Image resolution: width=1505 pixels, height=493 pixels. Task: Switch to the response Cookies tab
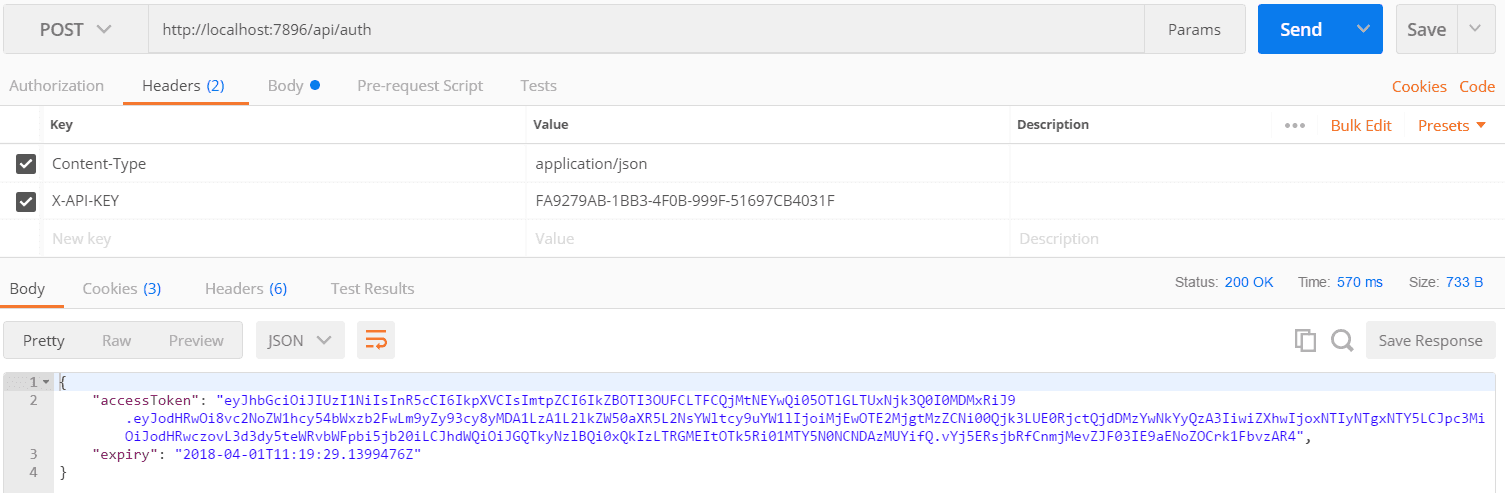(122, 289)
